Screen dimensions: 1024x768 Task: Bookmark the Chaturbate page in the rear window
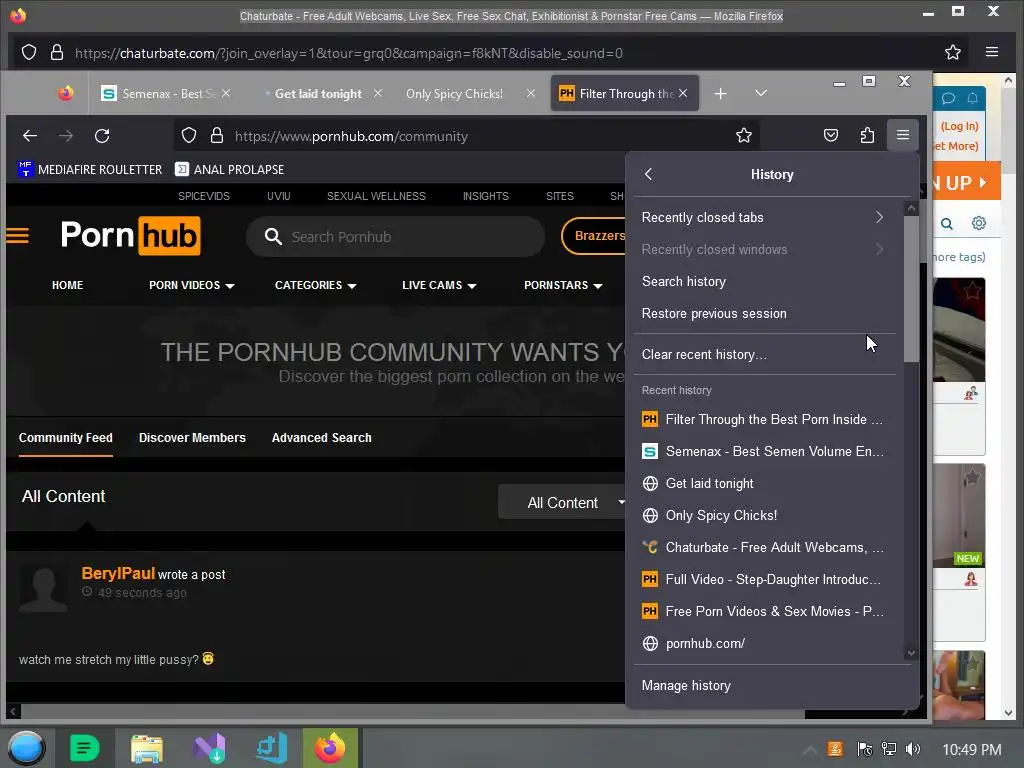pos(953,52)
